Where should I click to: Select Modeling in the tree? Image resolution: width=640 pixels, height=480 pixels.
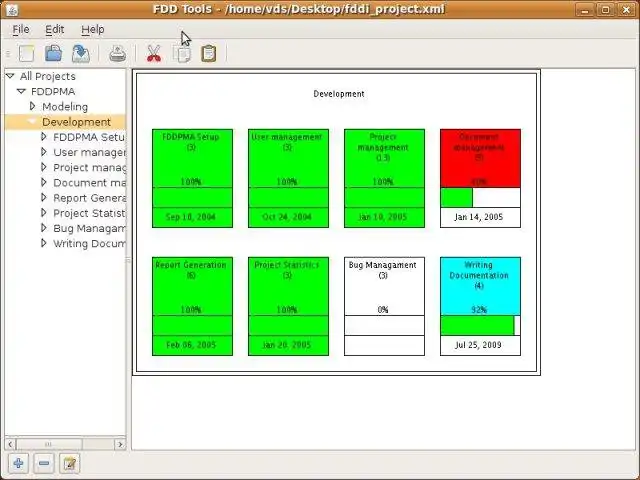(65, 107)
